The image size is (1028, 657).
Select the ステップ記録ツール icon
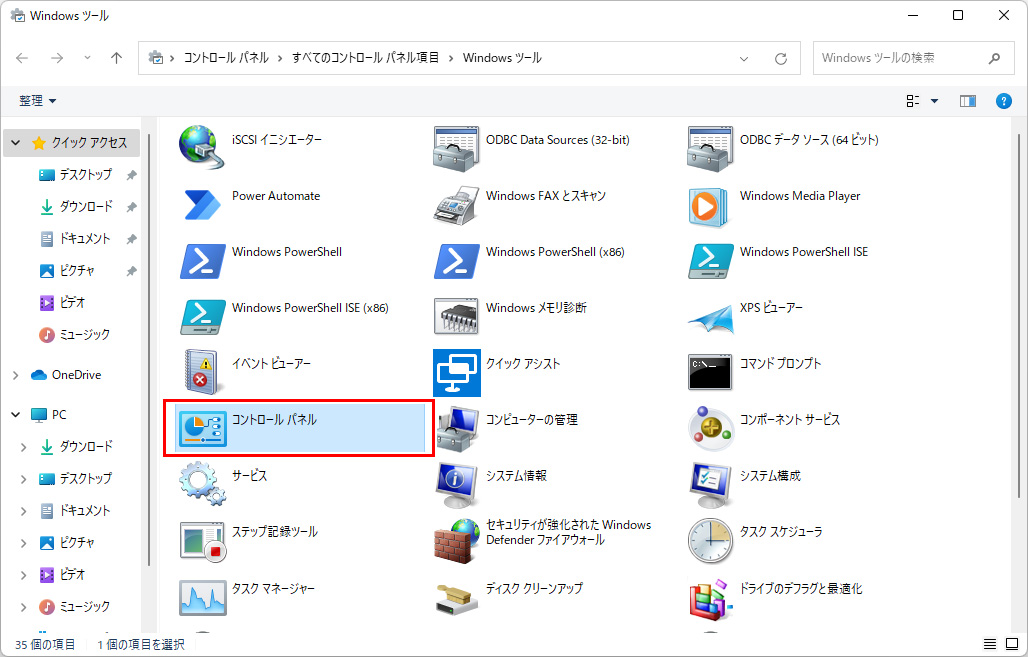203,542
